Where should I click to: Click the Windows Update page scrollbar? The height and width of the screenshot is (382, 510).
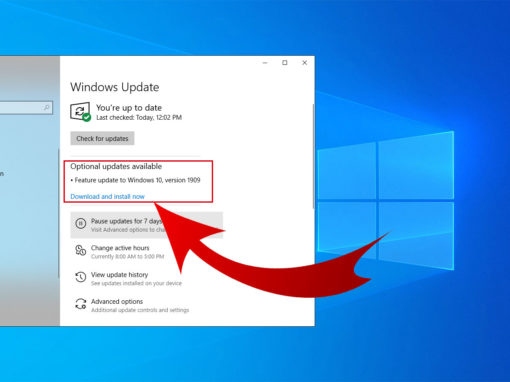pos(313,157)
